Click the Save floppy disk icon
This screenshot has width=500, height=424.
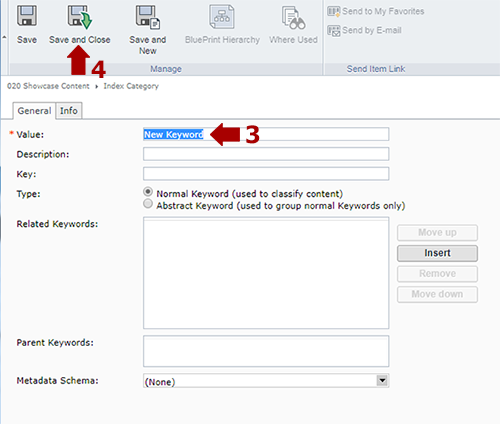pyautogui.click(x=27, y=16)
